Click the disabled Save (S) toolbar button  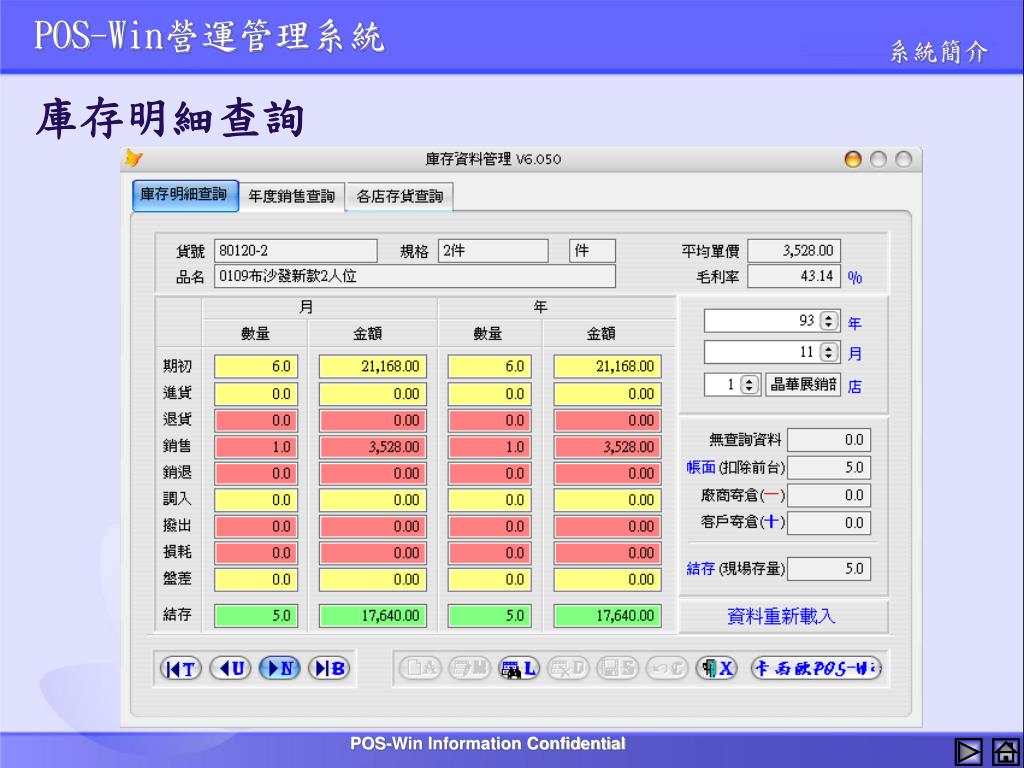point(617,669)
